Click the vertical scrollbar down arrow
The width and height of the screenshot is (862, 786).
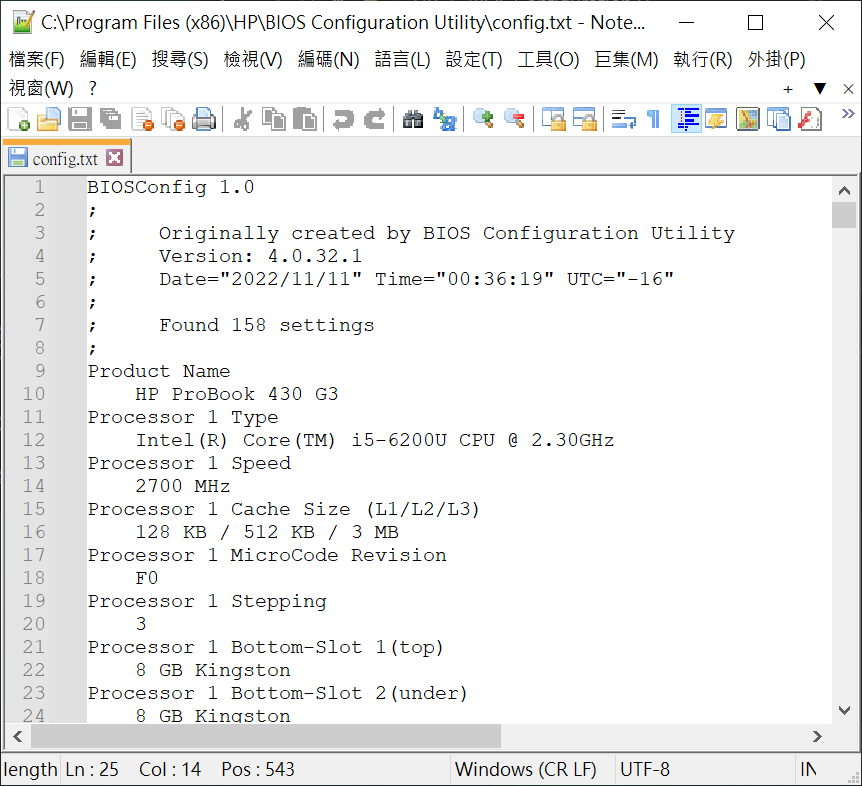(844, 710)
